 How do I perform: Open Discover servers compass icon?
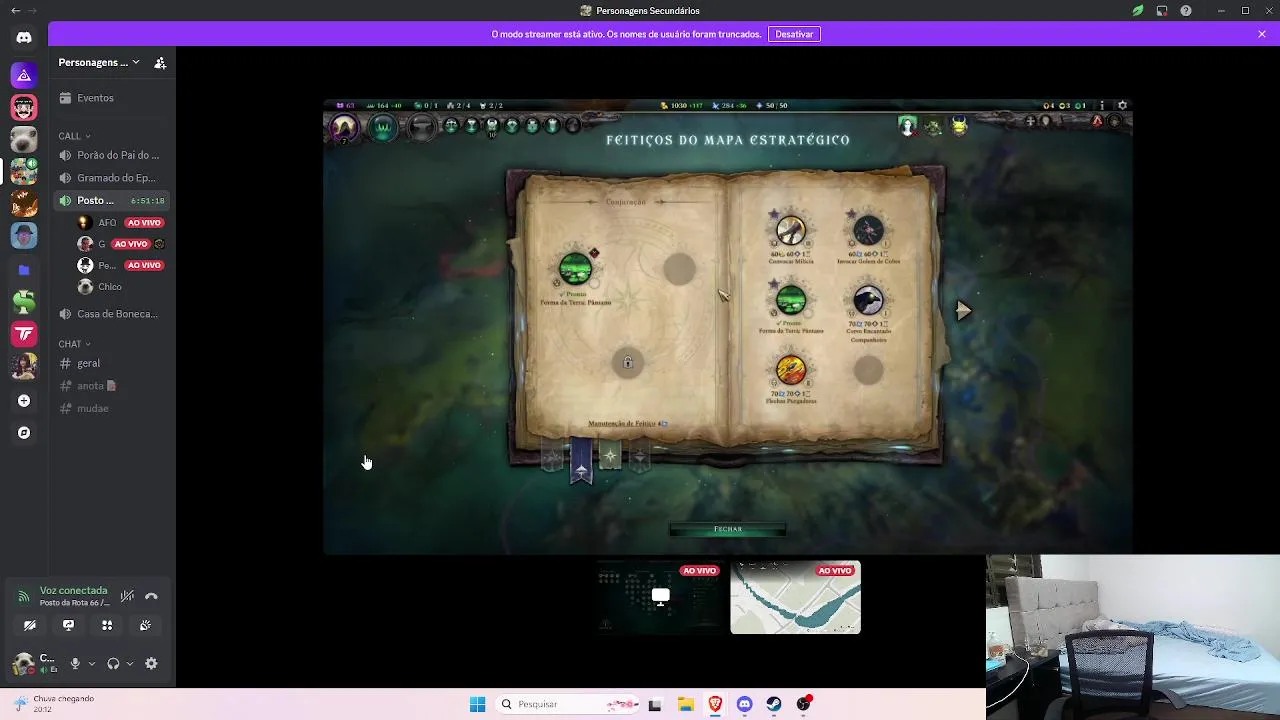click(x=24, y=433)
